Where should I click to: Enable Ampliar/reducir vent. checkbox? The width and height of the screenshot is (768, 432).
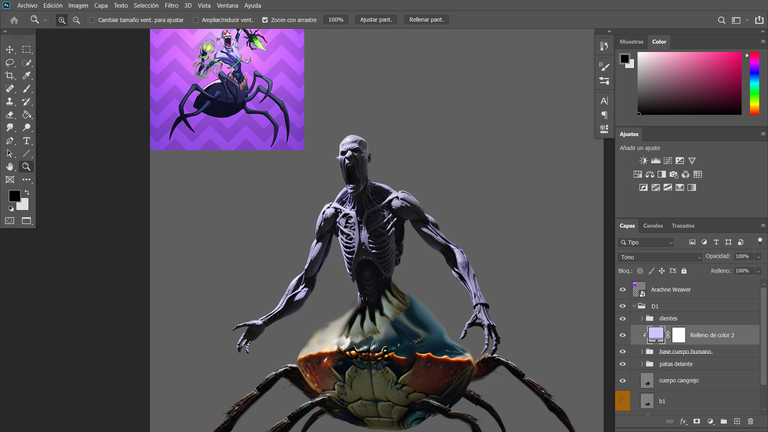(196, 20)
